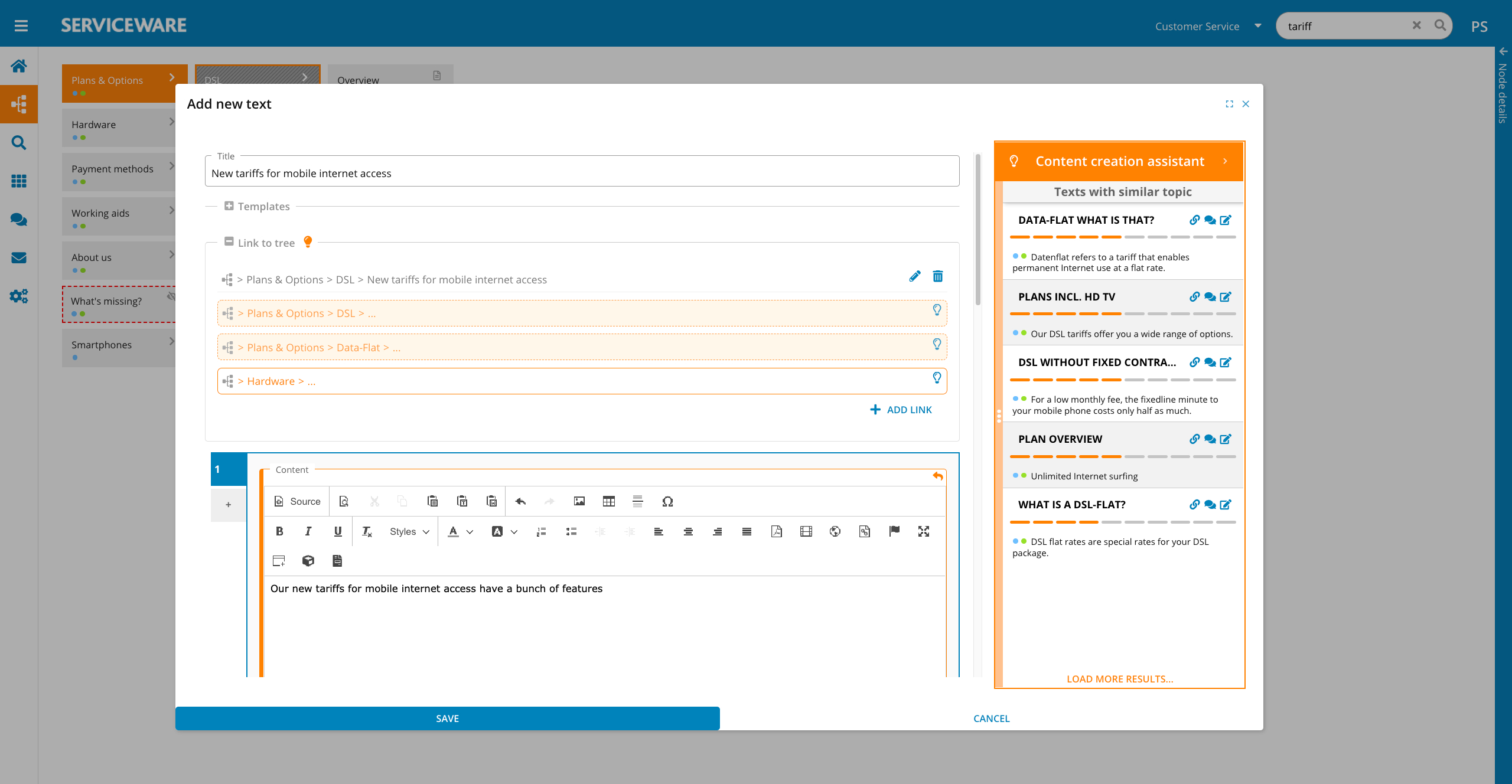Open the messages/chat sidebar icon
This screenshot has width=1512, height=784.
[19, 219]
